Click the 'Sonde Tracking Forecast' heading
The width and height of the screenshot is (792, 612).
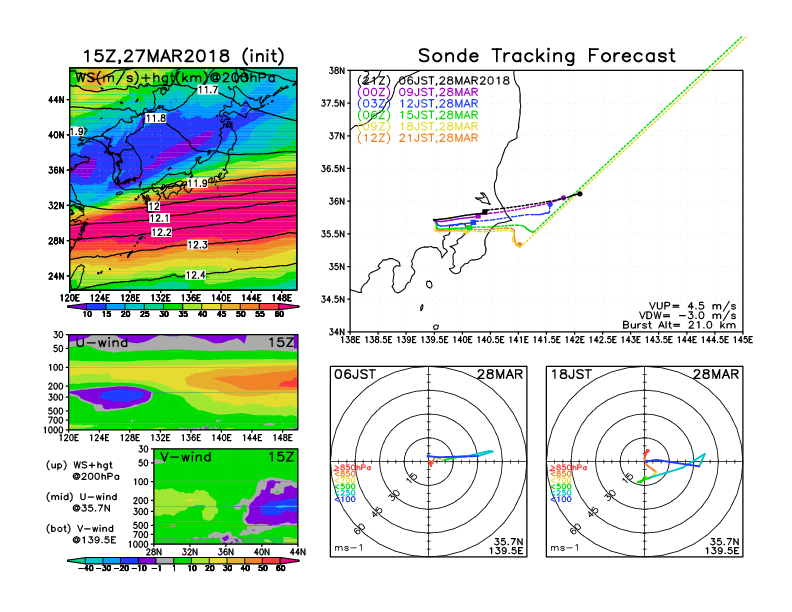tap(547, 56)
